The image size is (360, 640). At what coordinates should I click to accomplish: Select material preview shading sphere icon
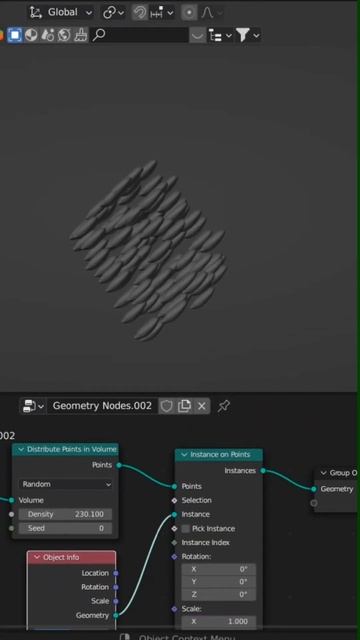[x=31, y=36]
